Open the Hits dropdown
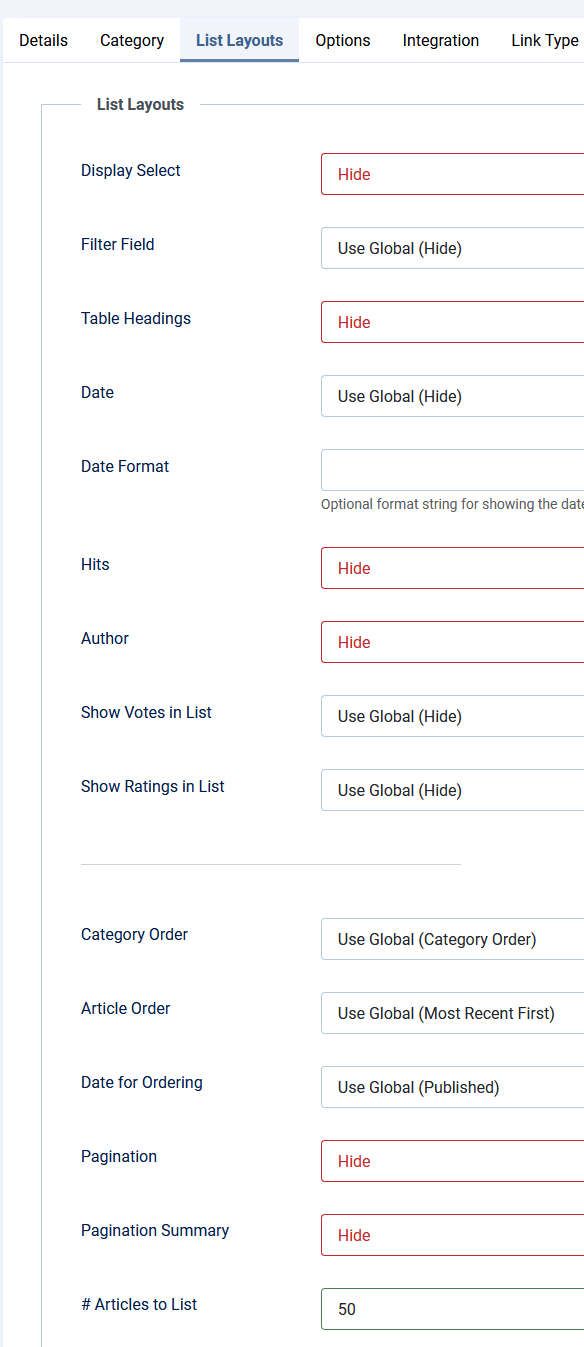Image resolution: width=584 pixels, height=1347 pixels. pos(450,568)
